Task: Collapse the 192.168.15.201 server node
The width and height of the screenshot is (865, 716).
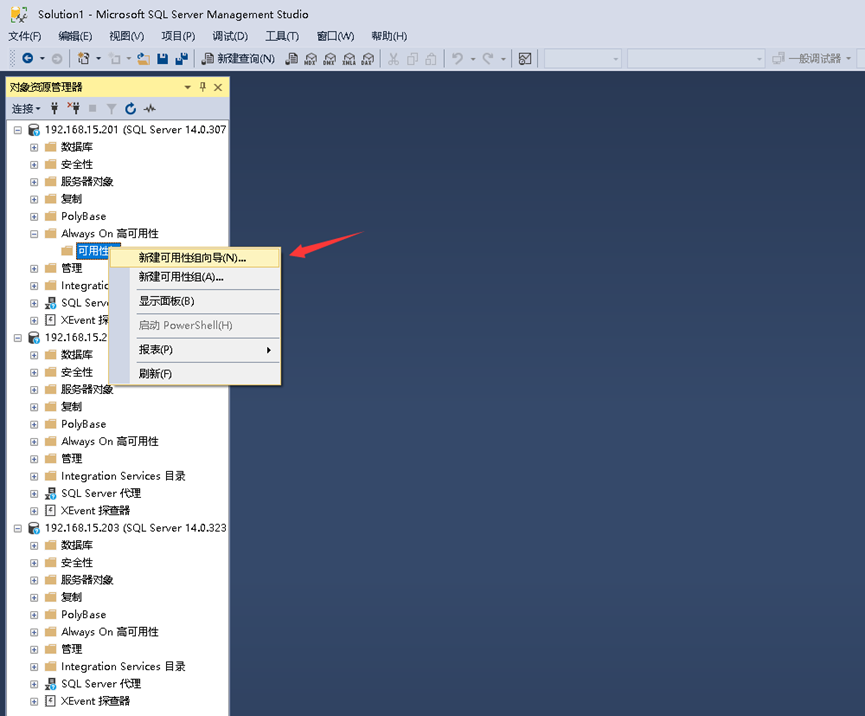Action: click(x=18, y=130)
